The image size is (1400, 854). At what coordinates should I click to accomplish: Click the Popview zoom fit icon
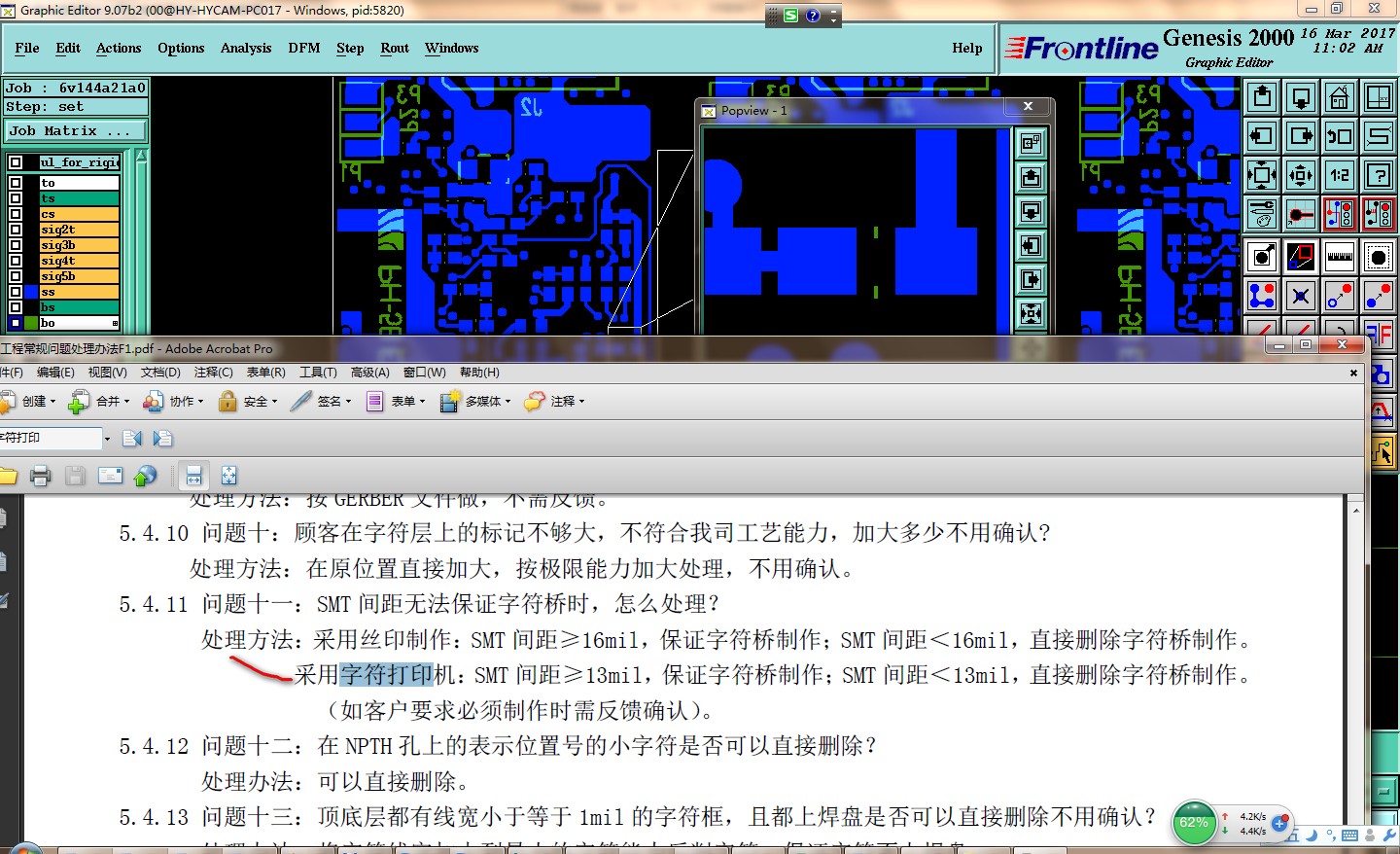tap(1031, 313)
